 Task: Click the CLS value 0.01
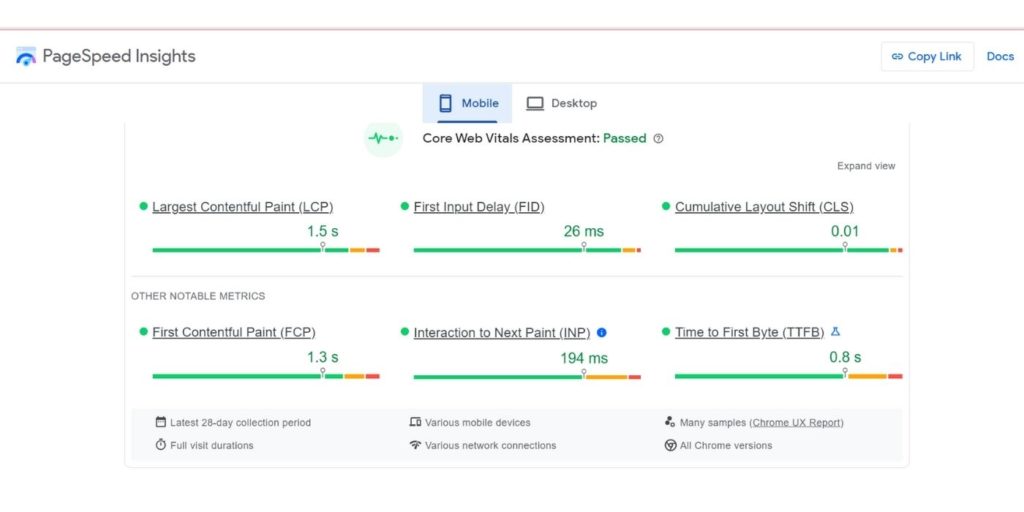(845, 231)
